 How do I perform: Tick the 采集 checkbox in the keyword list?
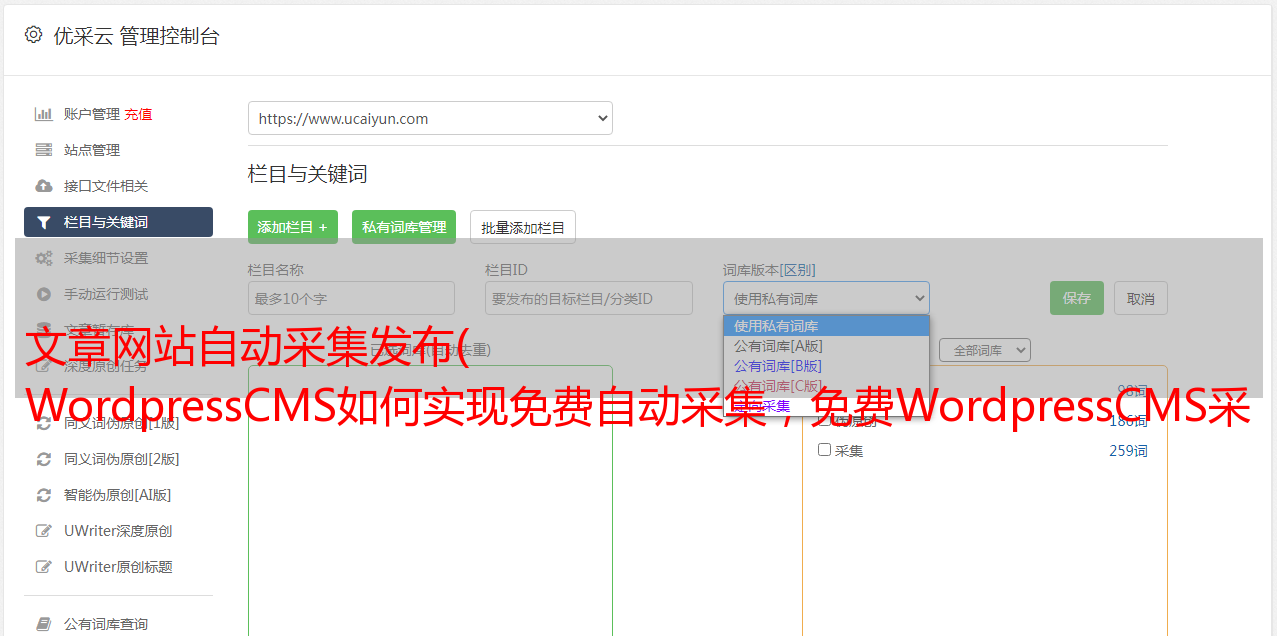[825, 450]
